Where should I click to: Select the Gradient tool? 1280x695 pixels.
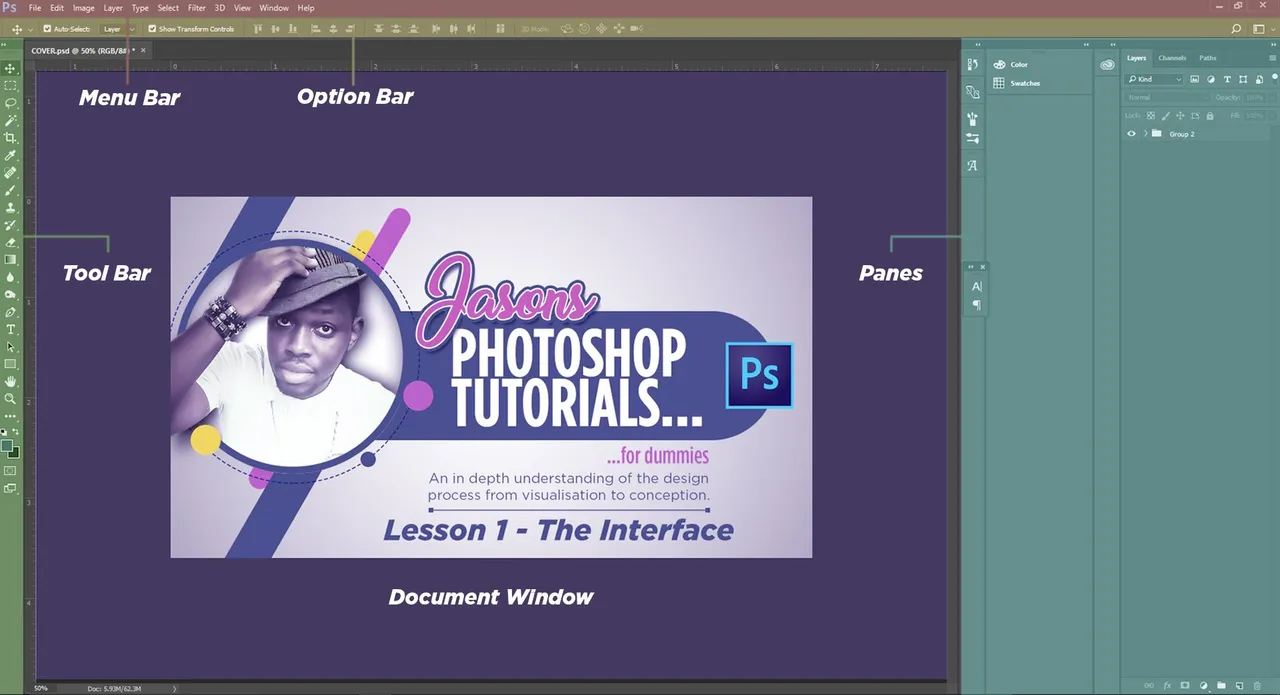[x=11, y=259]
